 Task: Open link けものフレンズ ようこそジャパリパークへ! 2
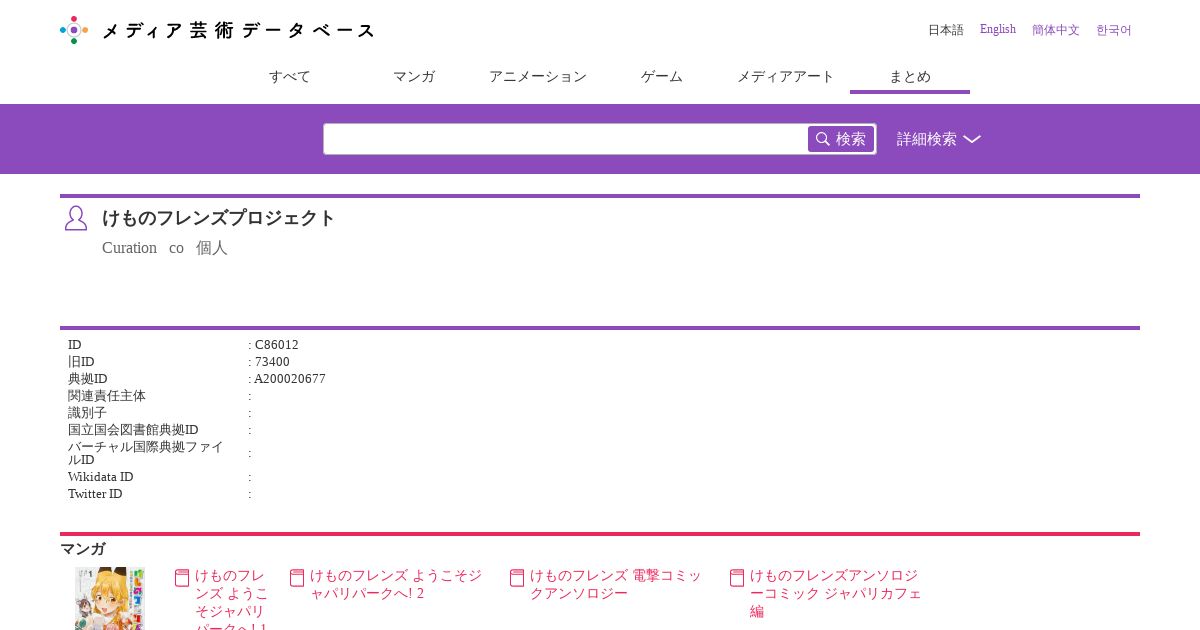(x=396, y=584)
